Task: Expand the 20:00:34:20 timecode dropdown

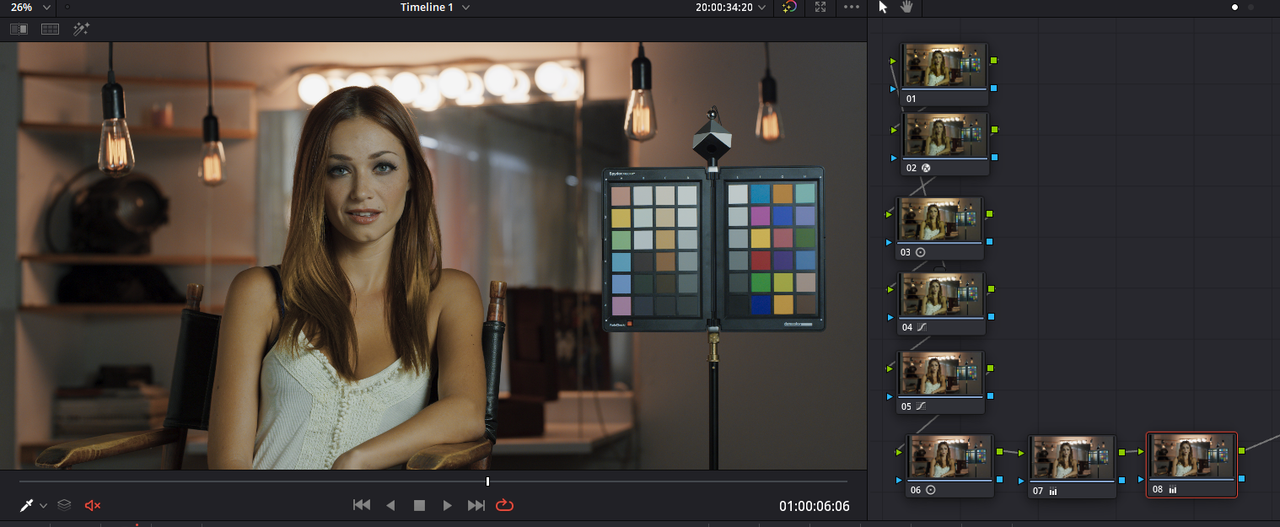Action: pos(732,7)
